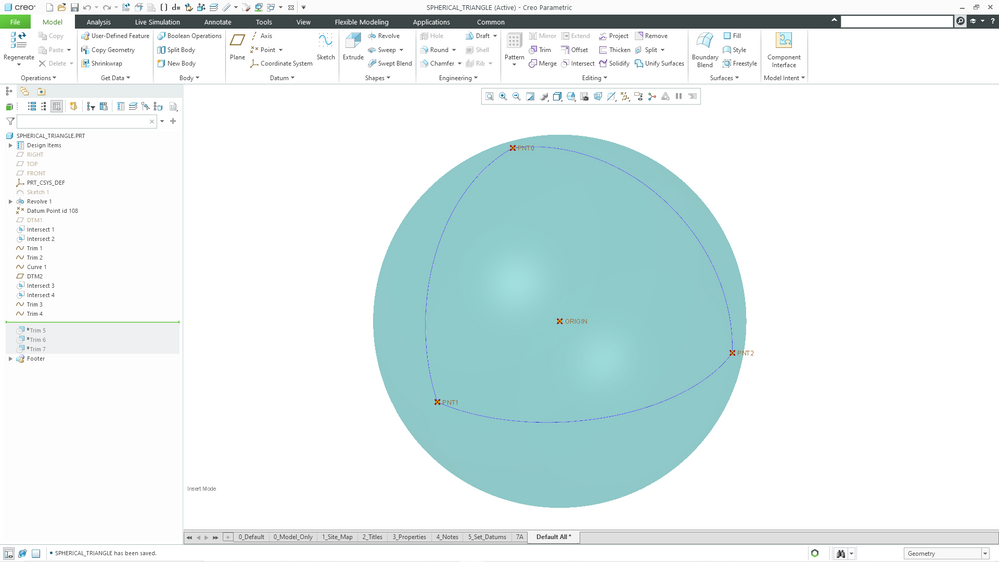The height and width of the screenshot is (562, 999).
Task: Click the Revolve tool
Action: (384, 36)
